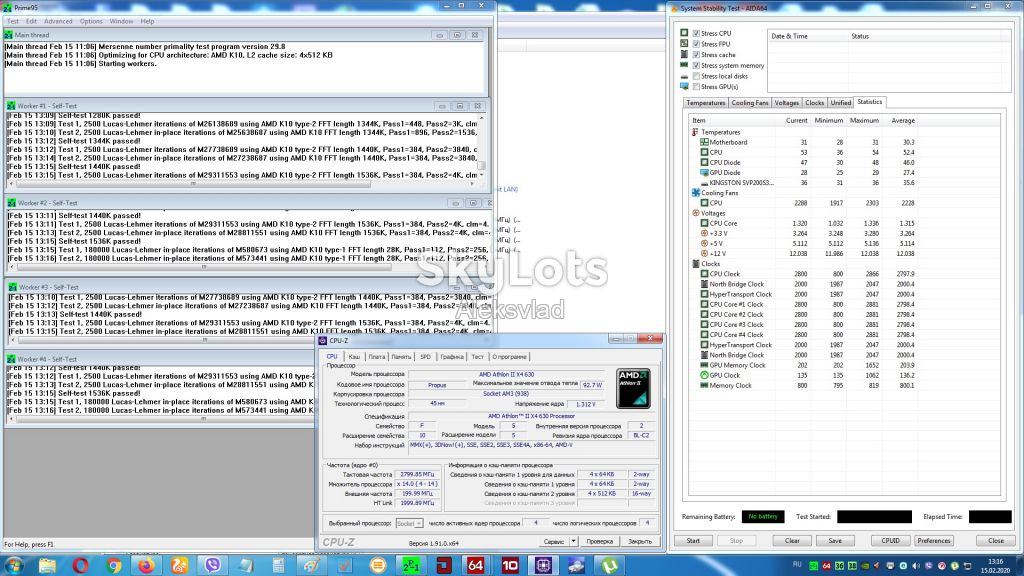Open the SPD tab in CPU-Z
This screenshot has width=1024, height=576.
[425, 357]
